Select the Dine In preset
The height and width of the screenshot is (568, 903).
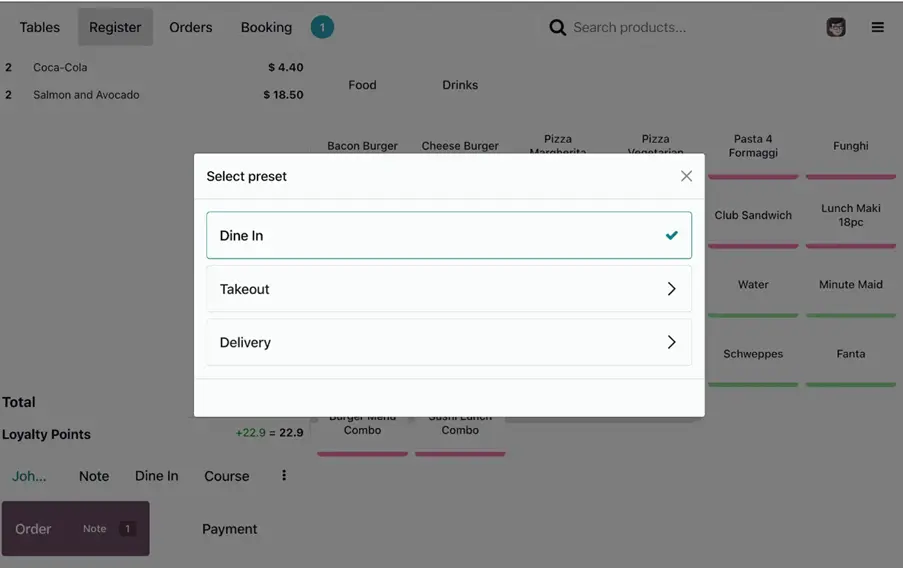tap(448, 236)
